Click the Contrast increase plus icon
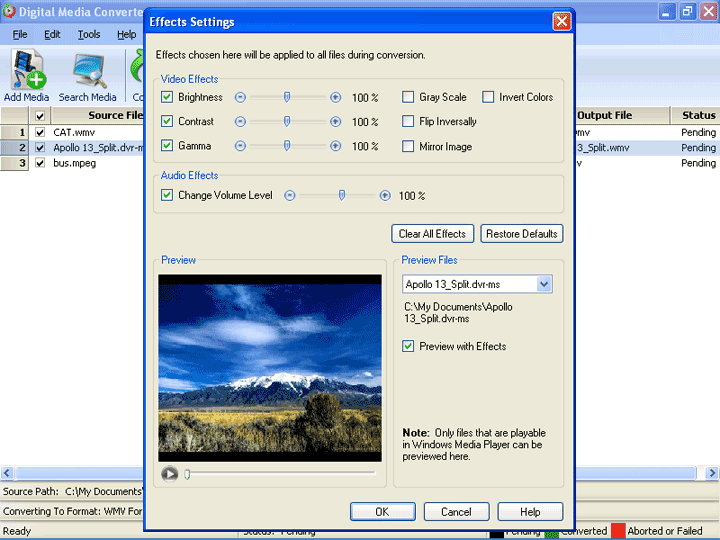720x540 pixels. (335, 122)
